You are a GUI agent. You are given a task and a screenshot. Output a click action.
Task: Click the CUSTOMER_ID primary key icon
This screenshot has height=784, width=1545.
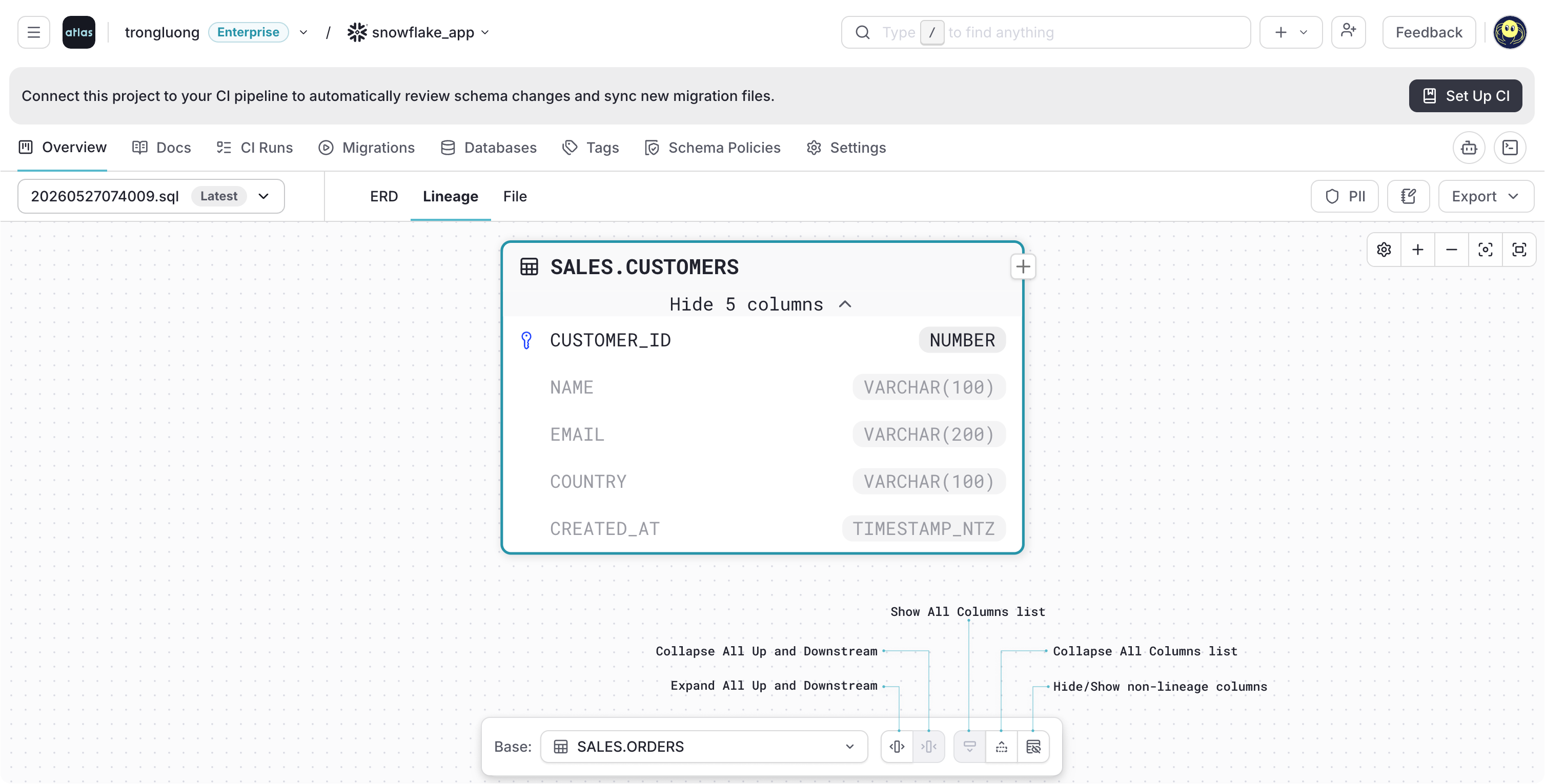(x=526, y=340)
